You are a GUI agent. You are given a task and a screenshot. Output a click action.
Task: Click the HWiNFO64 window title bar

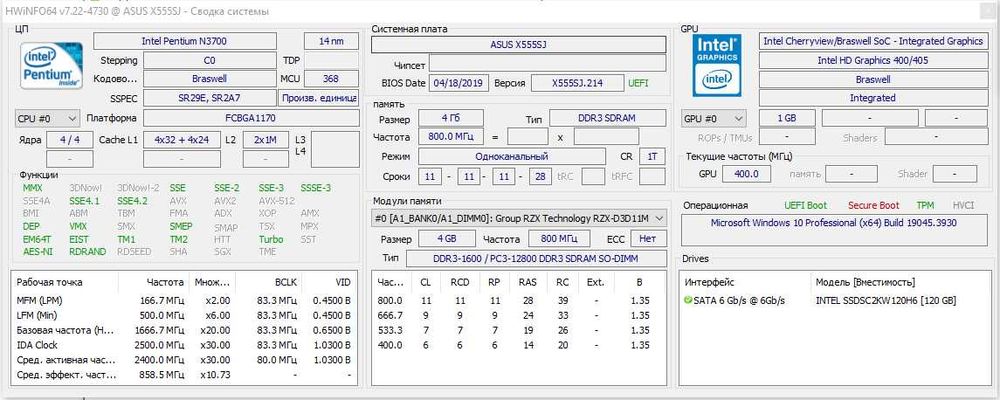[x=500, y=11]
